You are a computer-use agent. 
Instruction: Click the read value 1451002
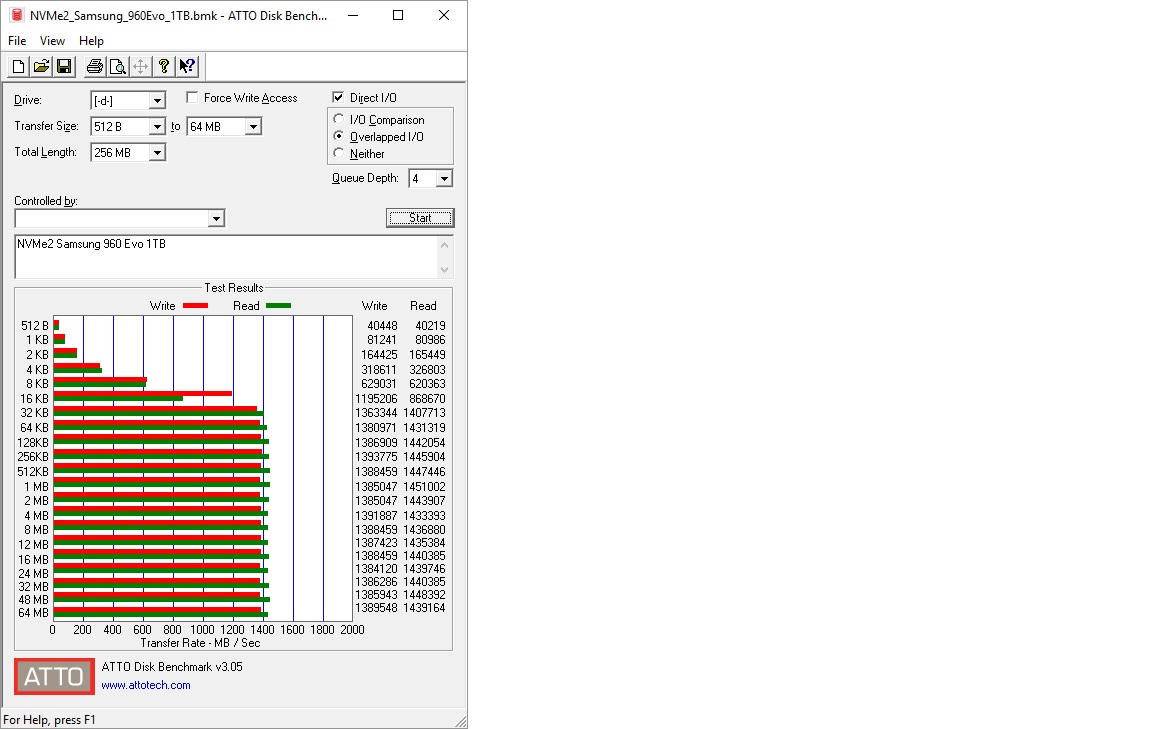coord(424,486)
